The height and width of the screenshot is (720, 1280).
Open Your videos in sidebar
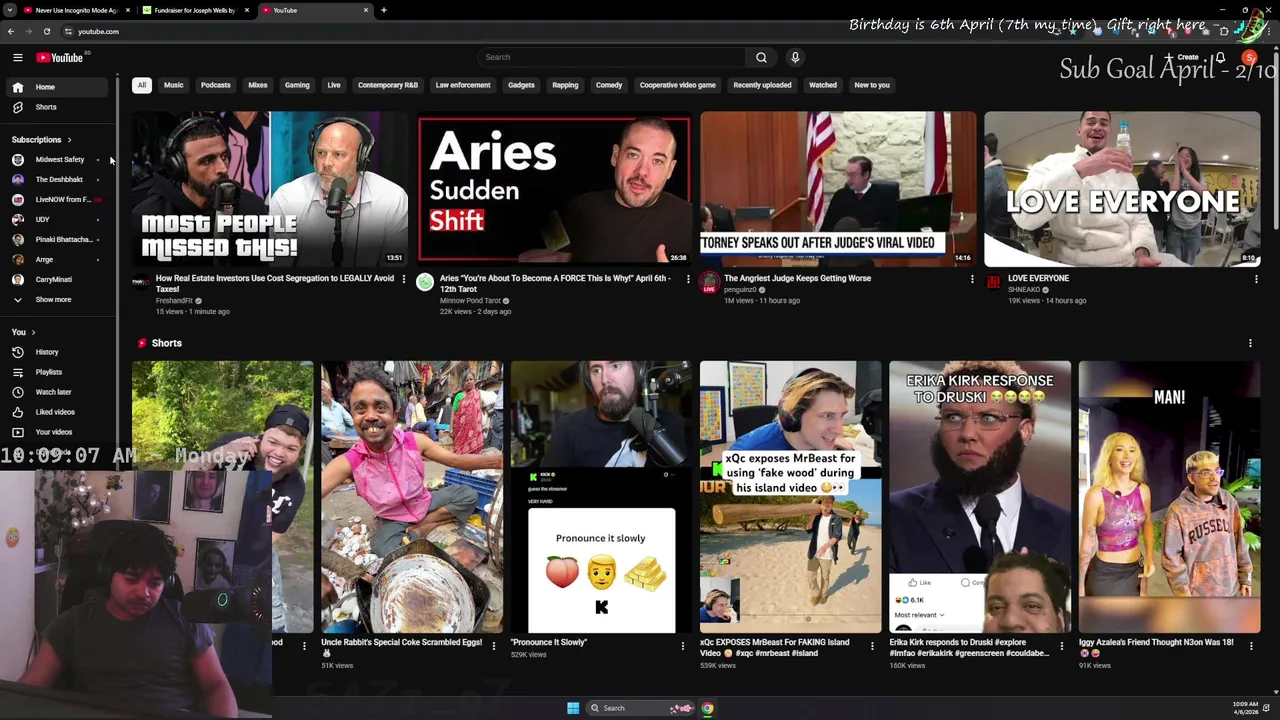tap(55, 432)
